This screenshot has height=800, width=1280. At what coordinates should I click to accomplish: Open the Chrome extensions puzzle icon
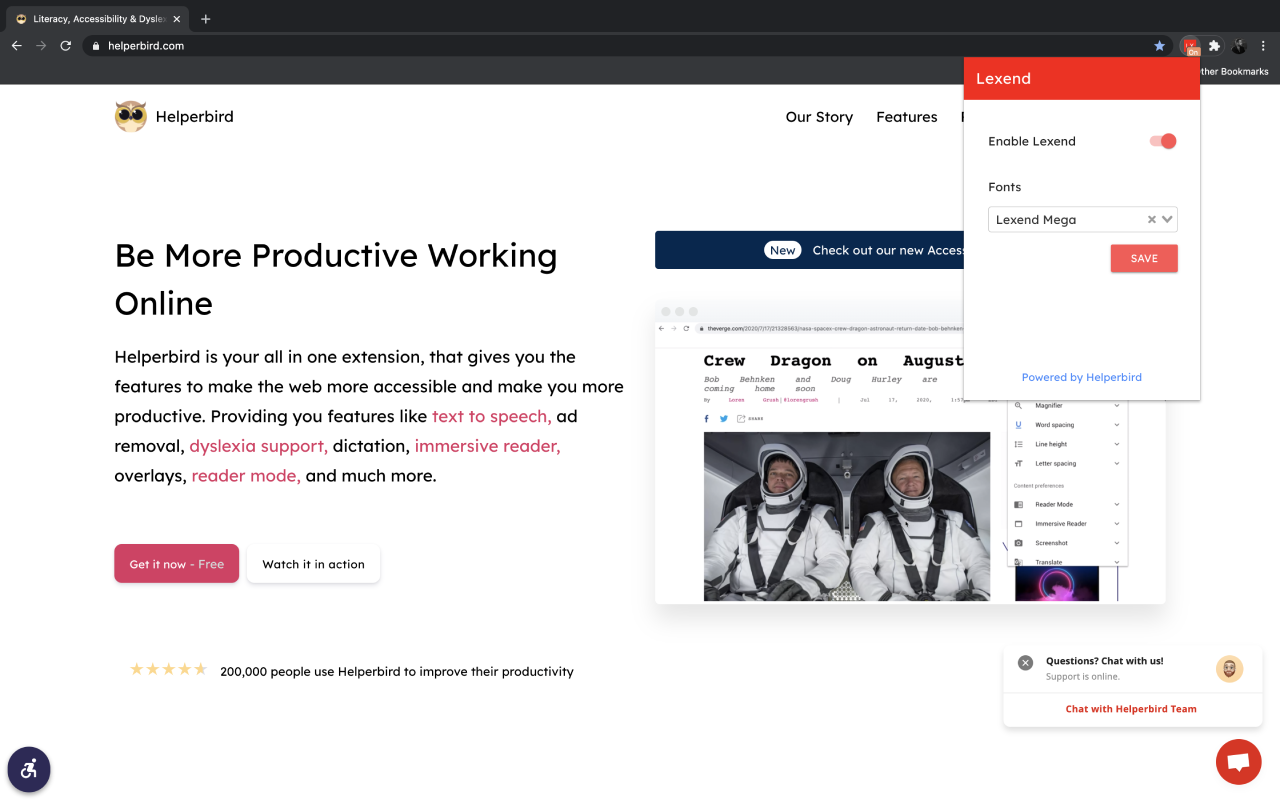(x=1214, y=46)
